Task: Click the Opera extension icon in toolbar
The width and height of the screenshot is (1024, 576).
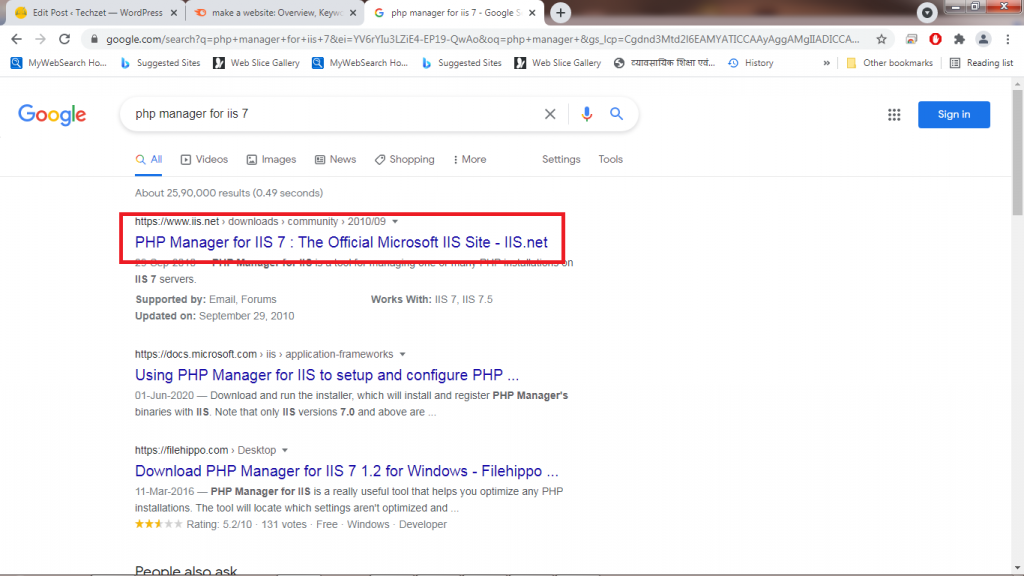Action: (x=936, y=39)
